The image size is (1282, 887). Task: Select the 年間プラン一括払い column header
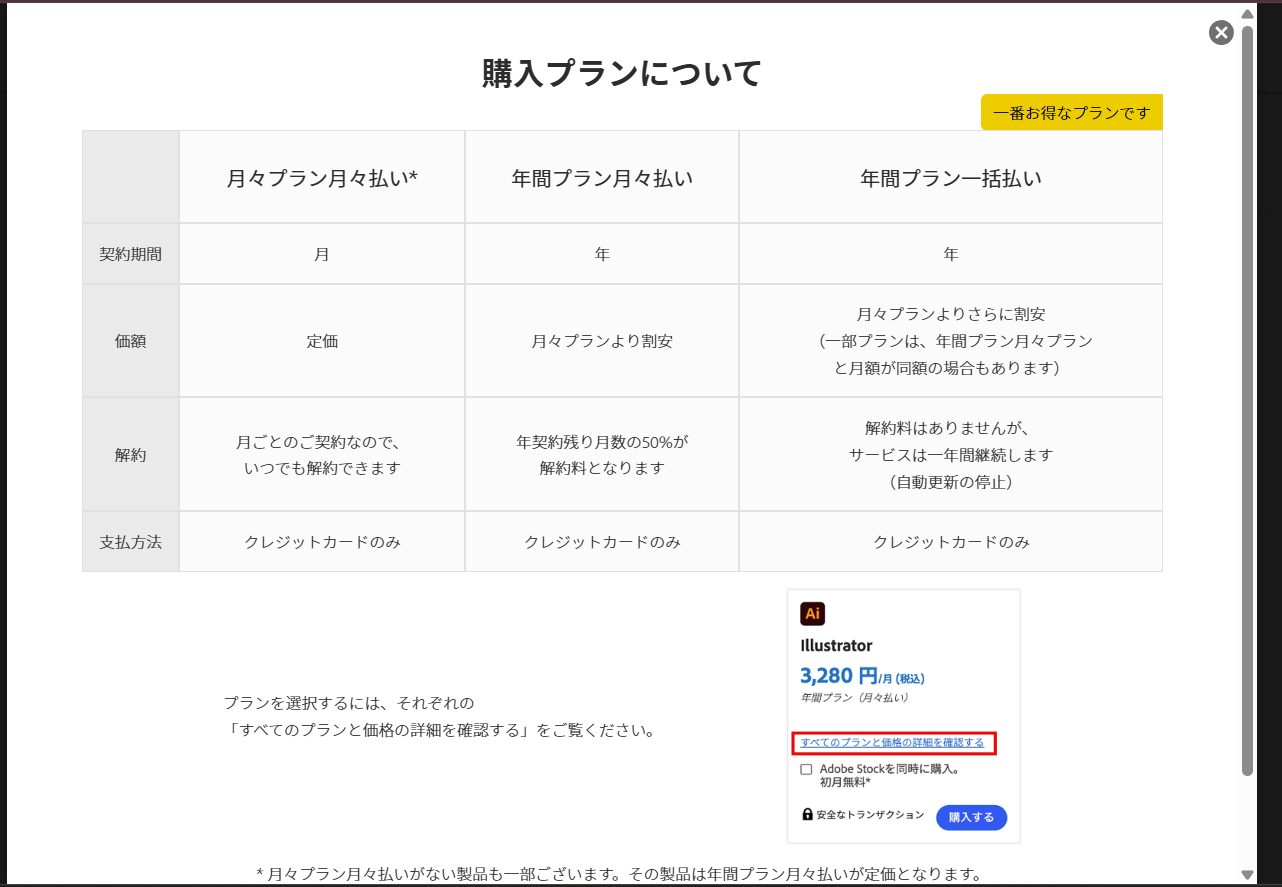950,178
